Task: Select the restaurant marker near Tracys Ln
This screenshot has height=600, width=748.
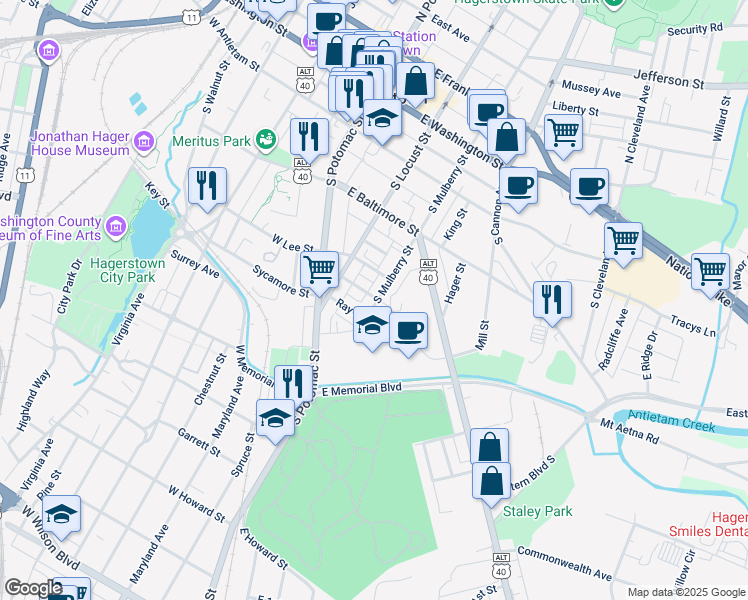Action: tap(552, 302)
